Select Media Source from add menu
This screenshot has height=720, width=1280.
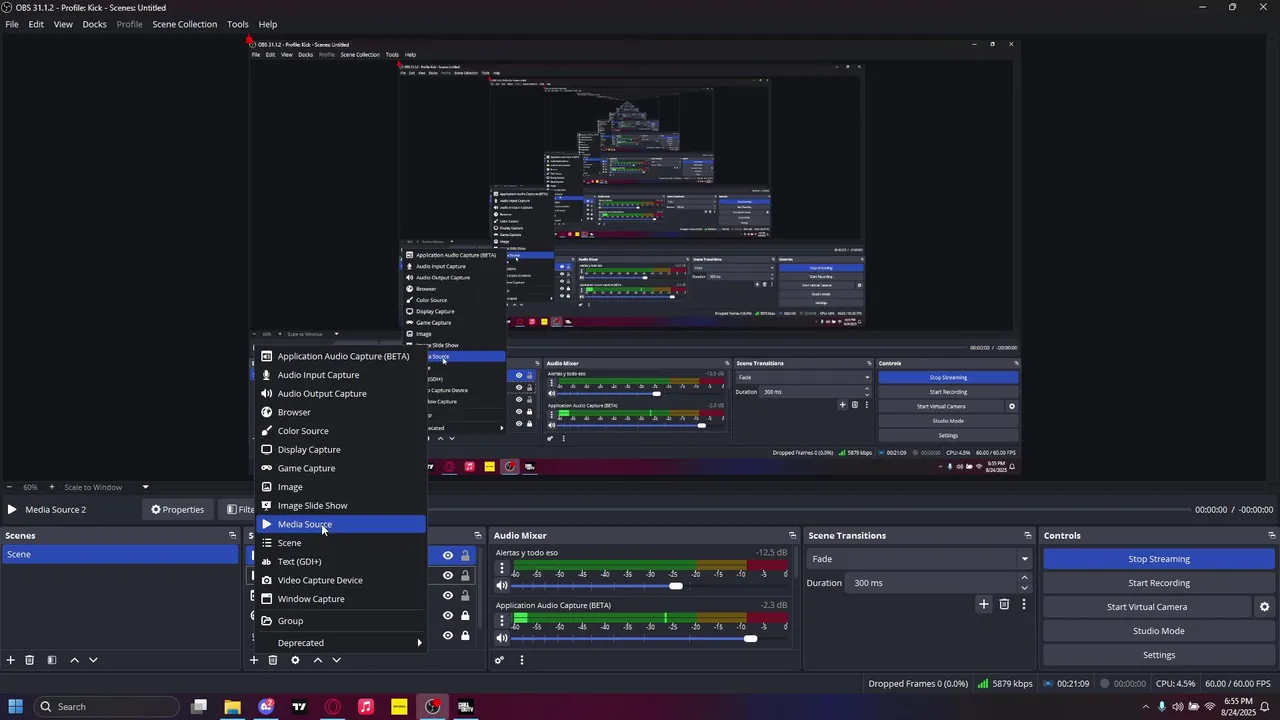tap(341, 525)
